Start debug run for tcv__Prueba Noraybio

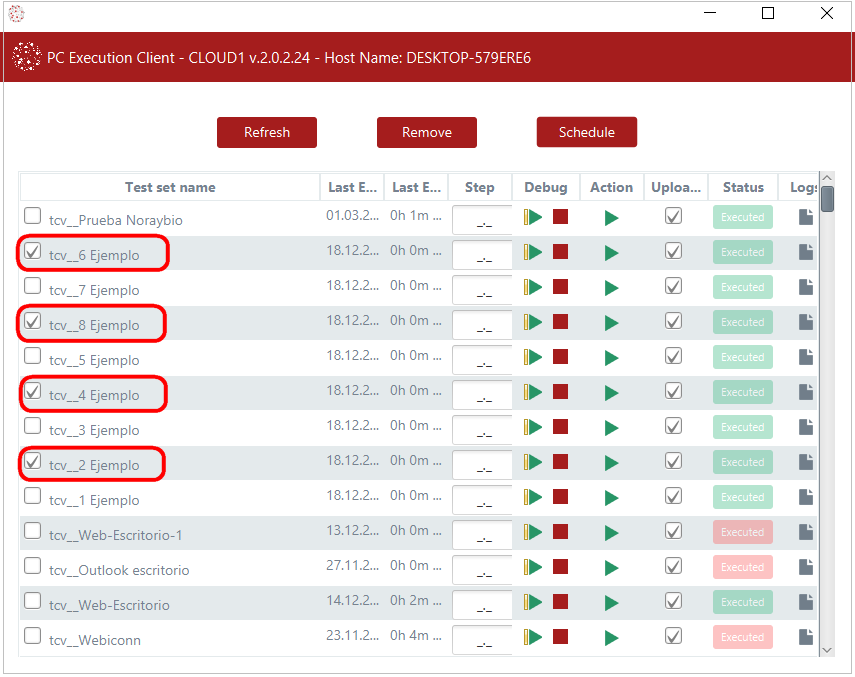point(533,218)
